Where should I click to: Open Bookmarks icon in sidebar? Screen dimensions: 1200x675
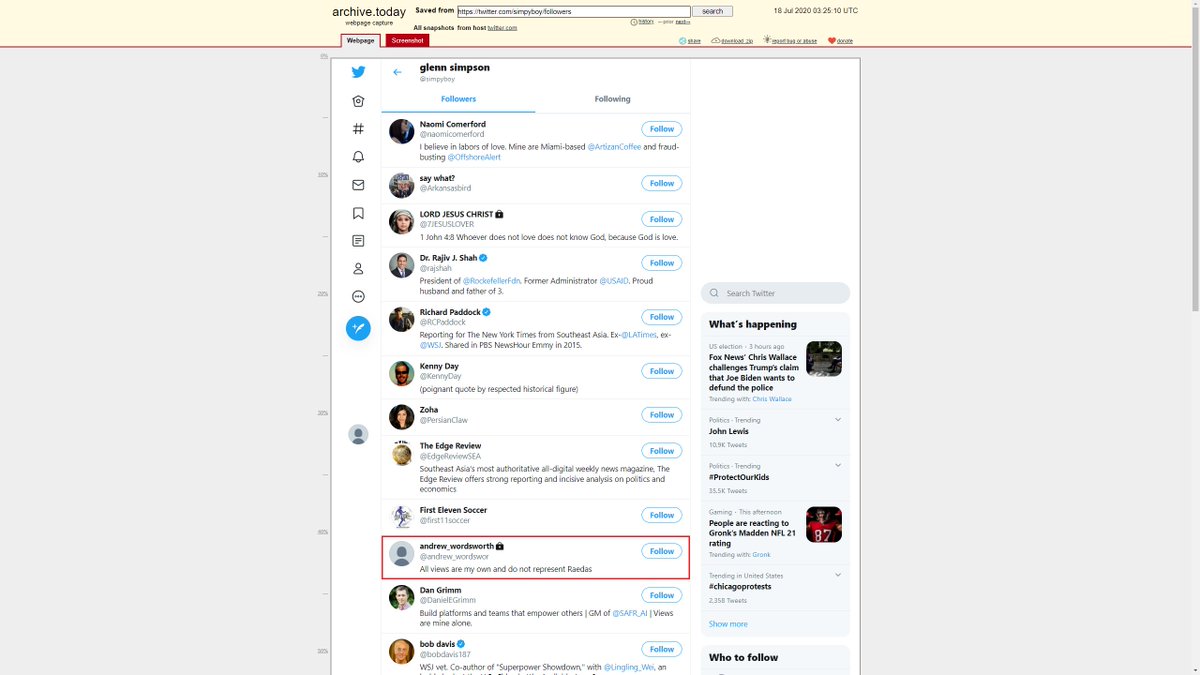[x=358, y=213]
